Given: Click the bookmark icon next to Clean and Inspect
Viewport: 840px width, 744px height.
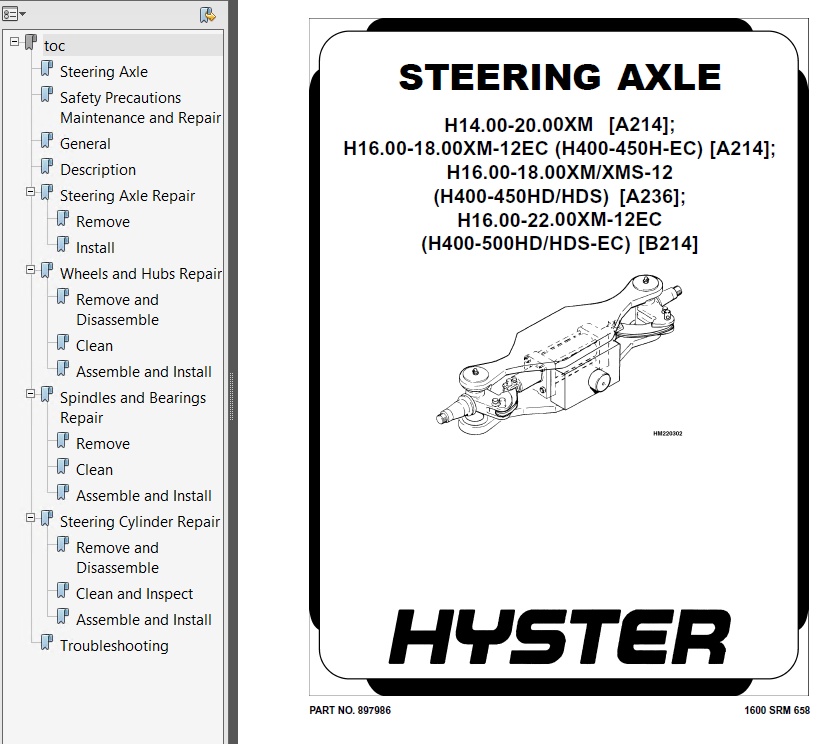Looking at the screenshot, I should coord(63,590).
